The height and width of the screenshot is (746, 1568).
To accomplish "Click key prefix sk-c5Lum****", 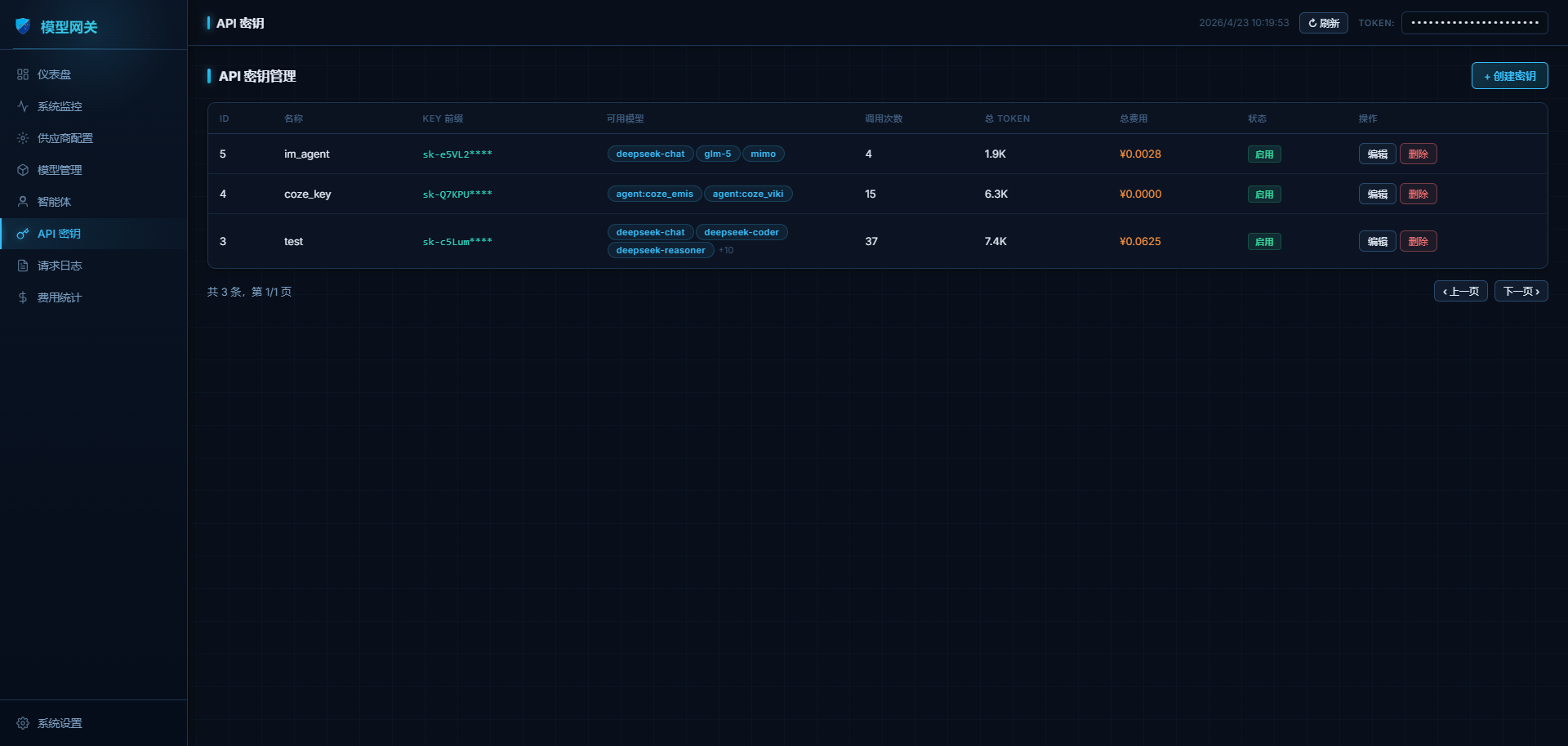I will tap(457, 241).
